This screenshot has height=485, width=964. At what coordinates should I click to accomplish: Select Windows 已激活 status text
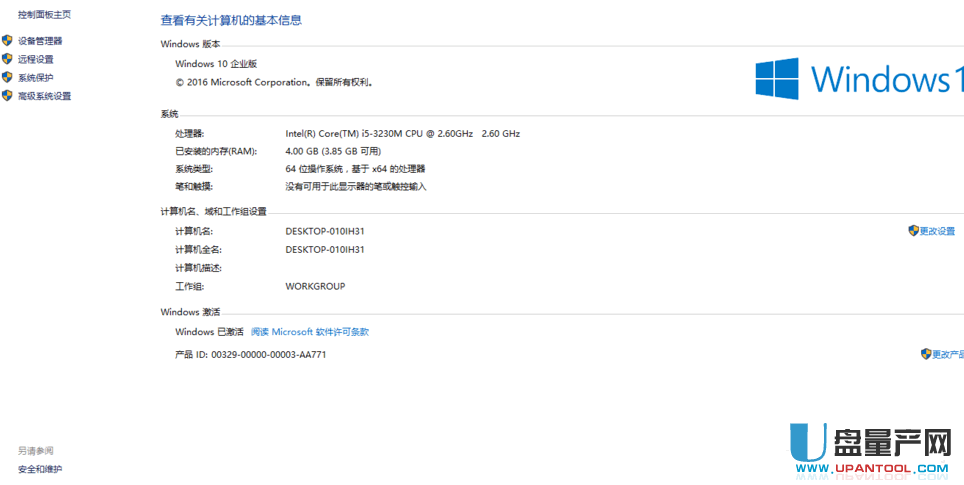(209, 332)
